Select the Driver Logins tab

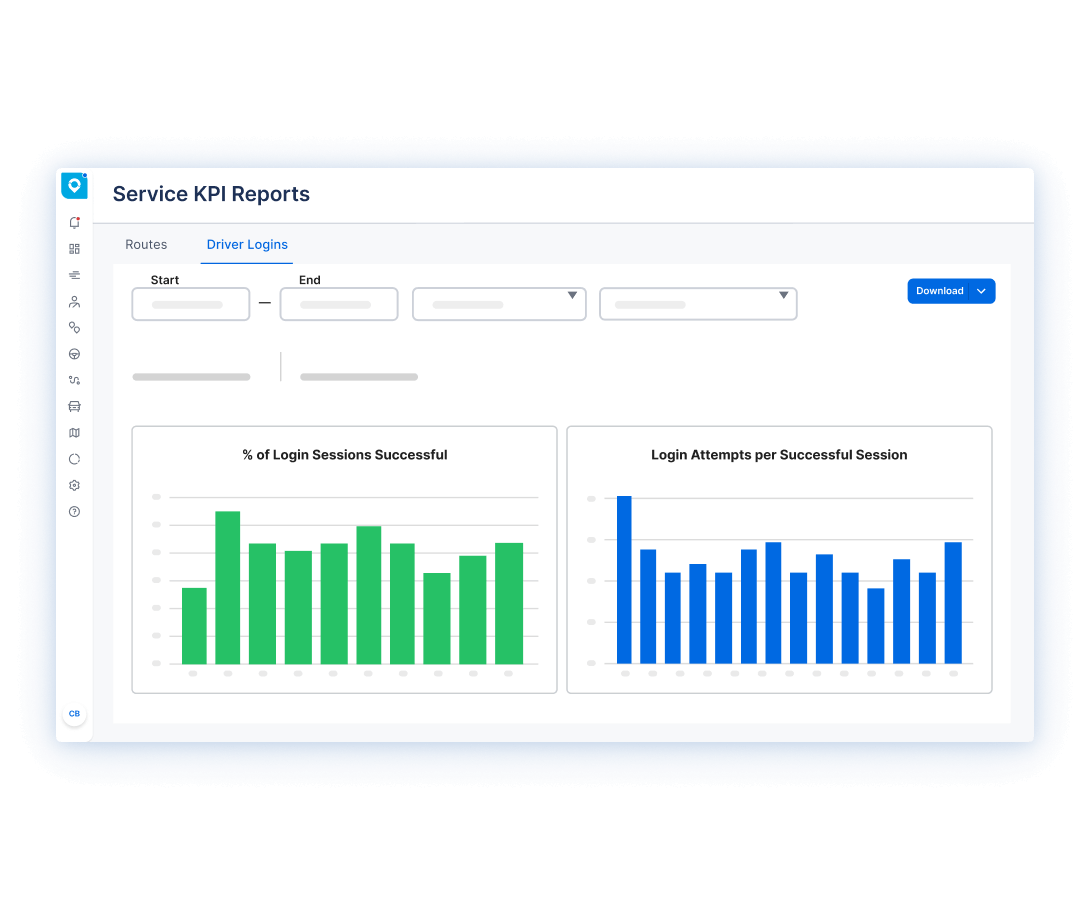click(247, 245)
